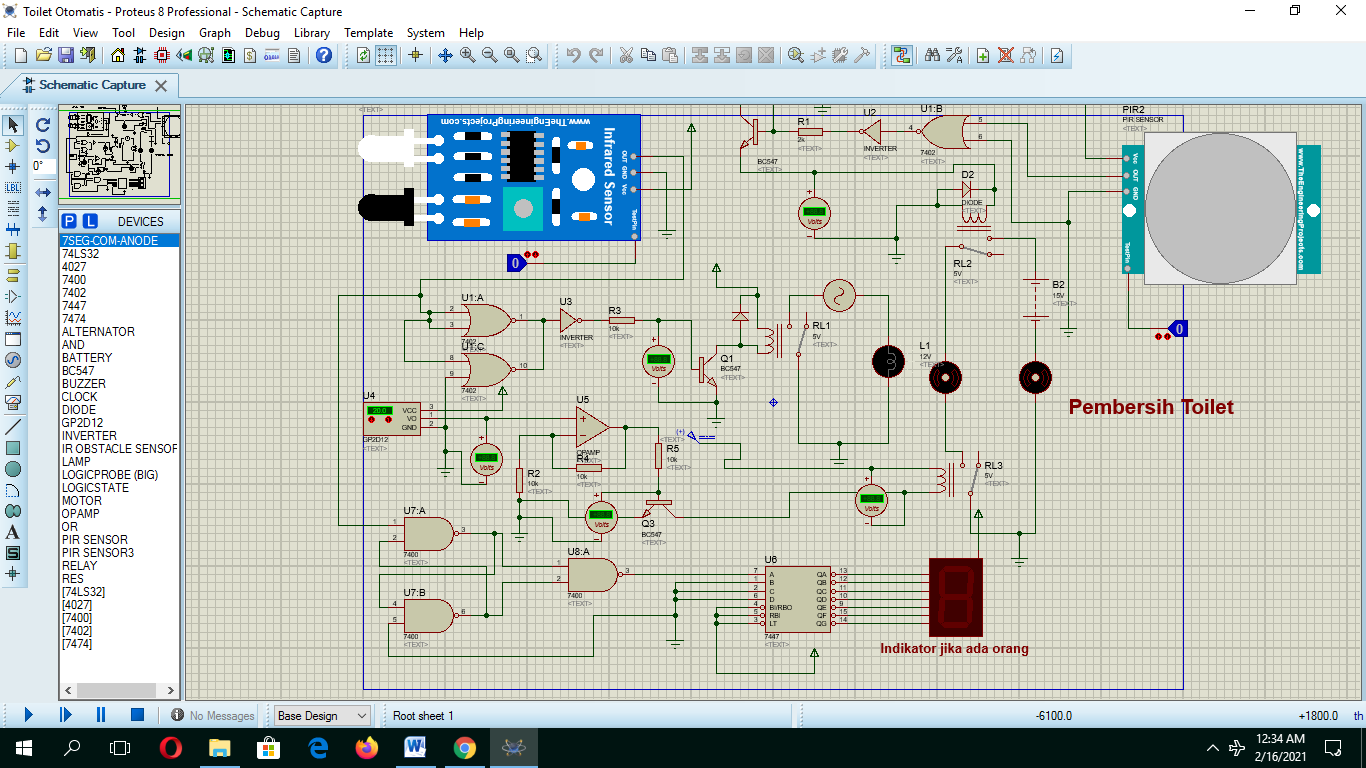The image size is (1366, 768).
Task: Open the Base Design variant dropdown
Action: [x=322, y=716]
